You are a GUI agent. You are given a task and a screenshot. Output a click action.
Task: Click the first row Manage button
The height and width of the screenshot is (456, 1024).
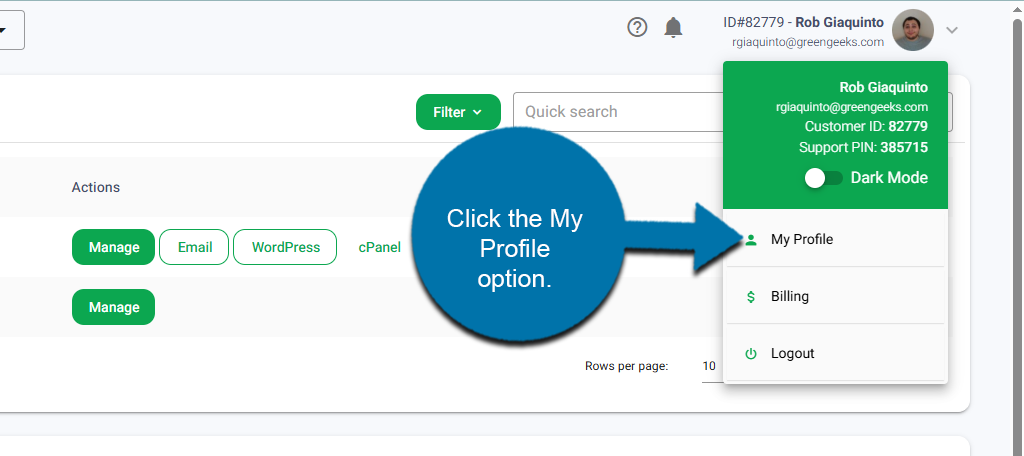[113, 247]
